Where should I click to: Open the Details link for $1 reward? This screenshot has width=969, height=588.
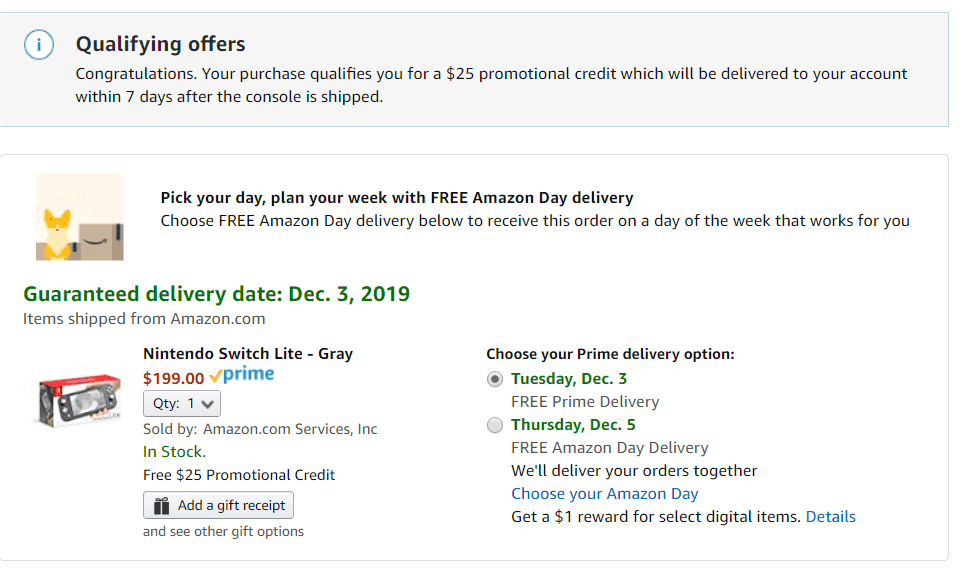(831, 517)
